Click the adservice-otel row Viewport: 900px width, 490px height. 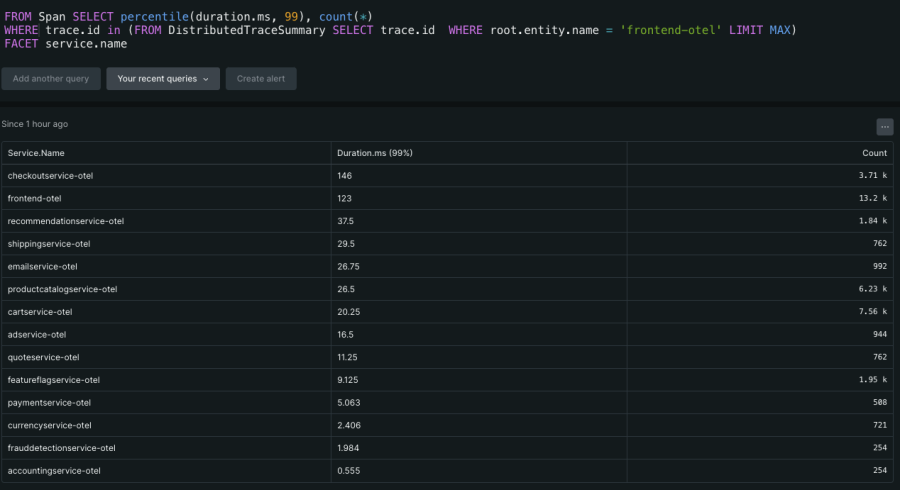pos(37,335)
